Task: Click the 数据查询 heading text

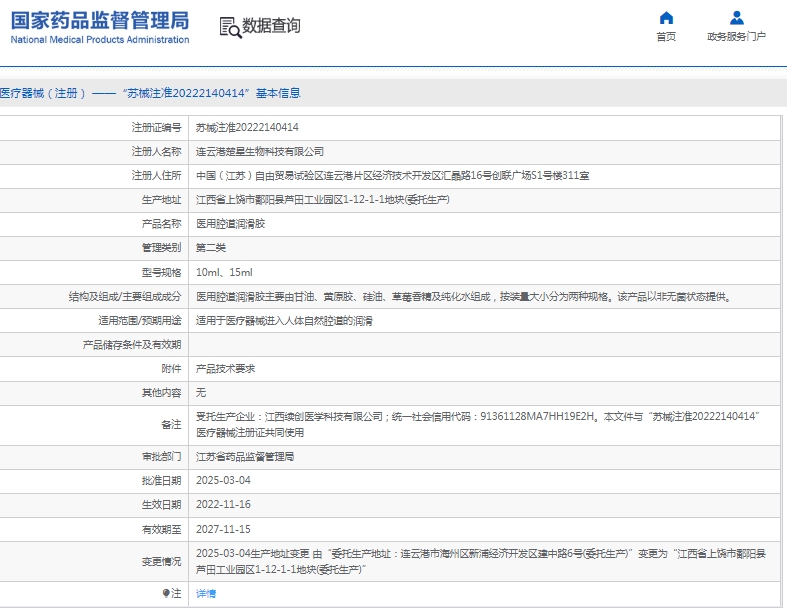Action: (272, 26)
